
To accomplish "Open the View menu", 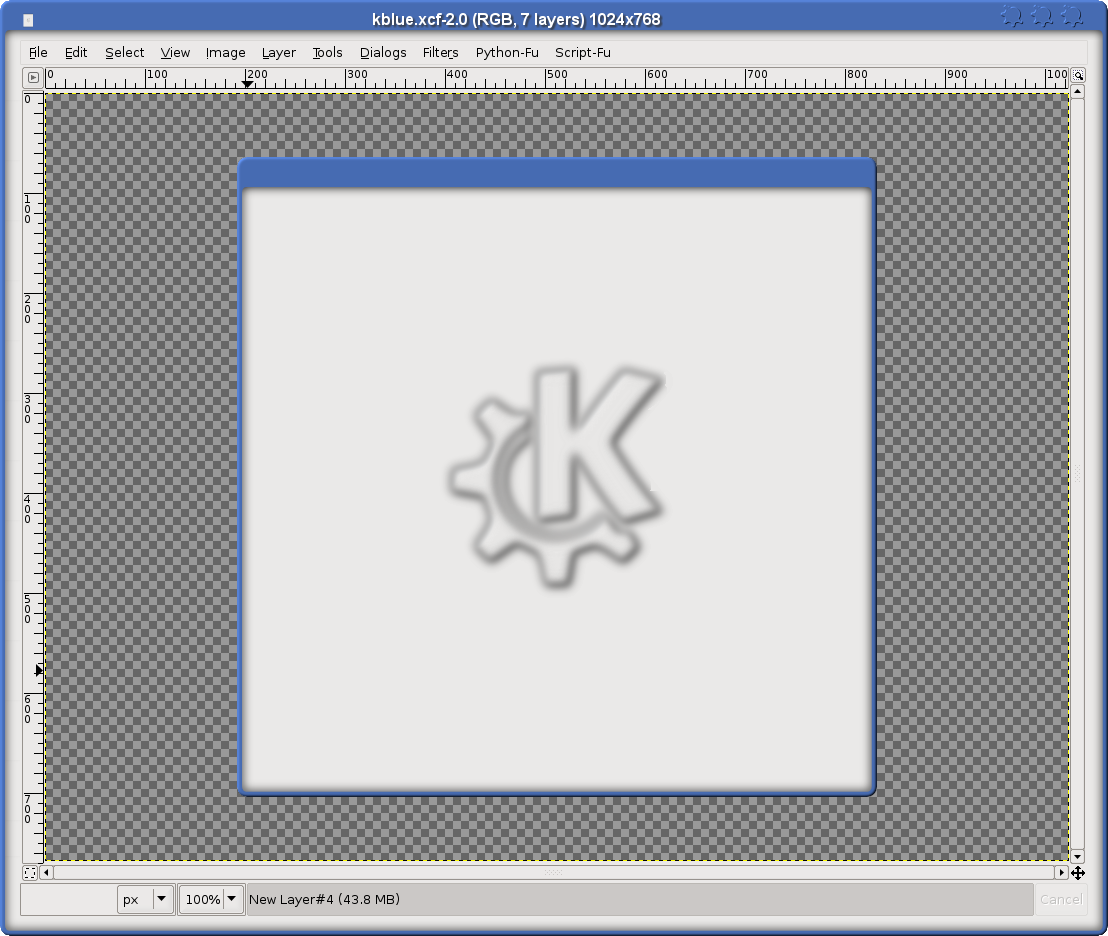I will [175, 52].
